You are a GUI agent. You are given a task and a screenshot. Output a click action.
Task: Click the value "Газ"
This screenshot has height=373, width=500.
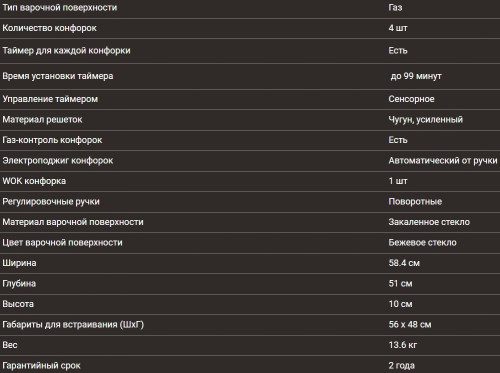395,7
